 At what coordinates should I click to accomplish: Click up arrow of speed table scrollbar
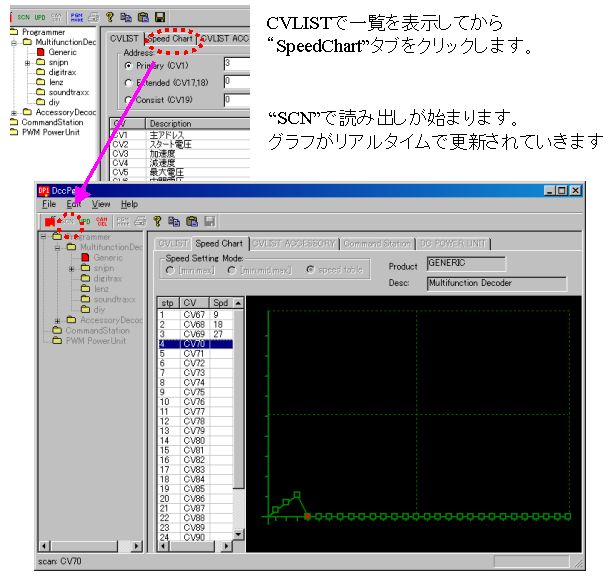point(238,303)
